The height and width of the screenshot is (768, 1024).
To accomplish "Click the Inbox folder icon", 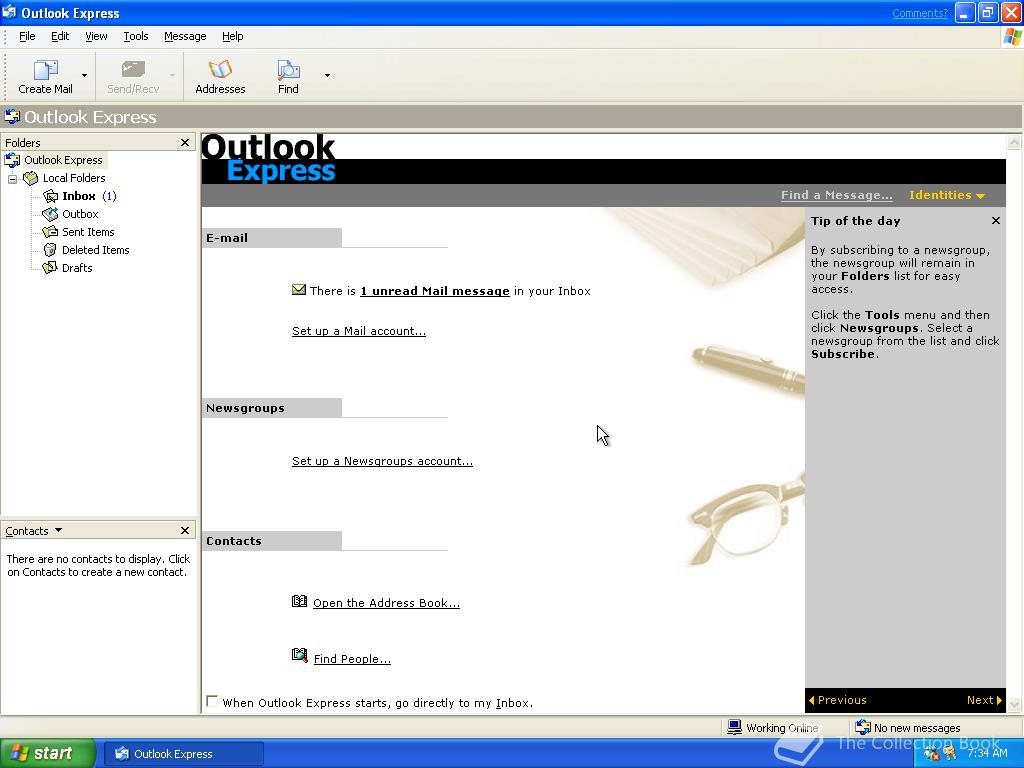I will [50, 196].
